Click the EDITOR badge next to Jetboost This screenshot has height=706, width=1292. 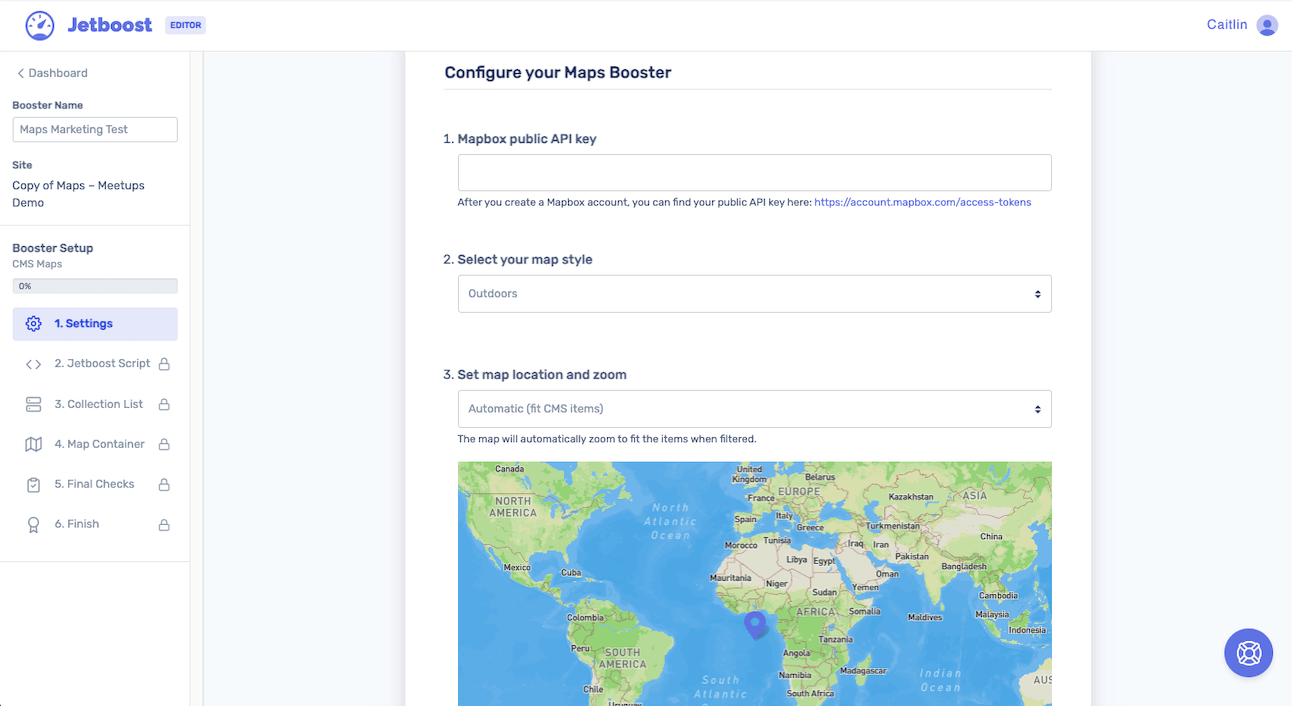point(185,25)
